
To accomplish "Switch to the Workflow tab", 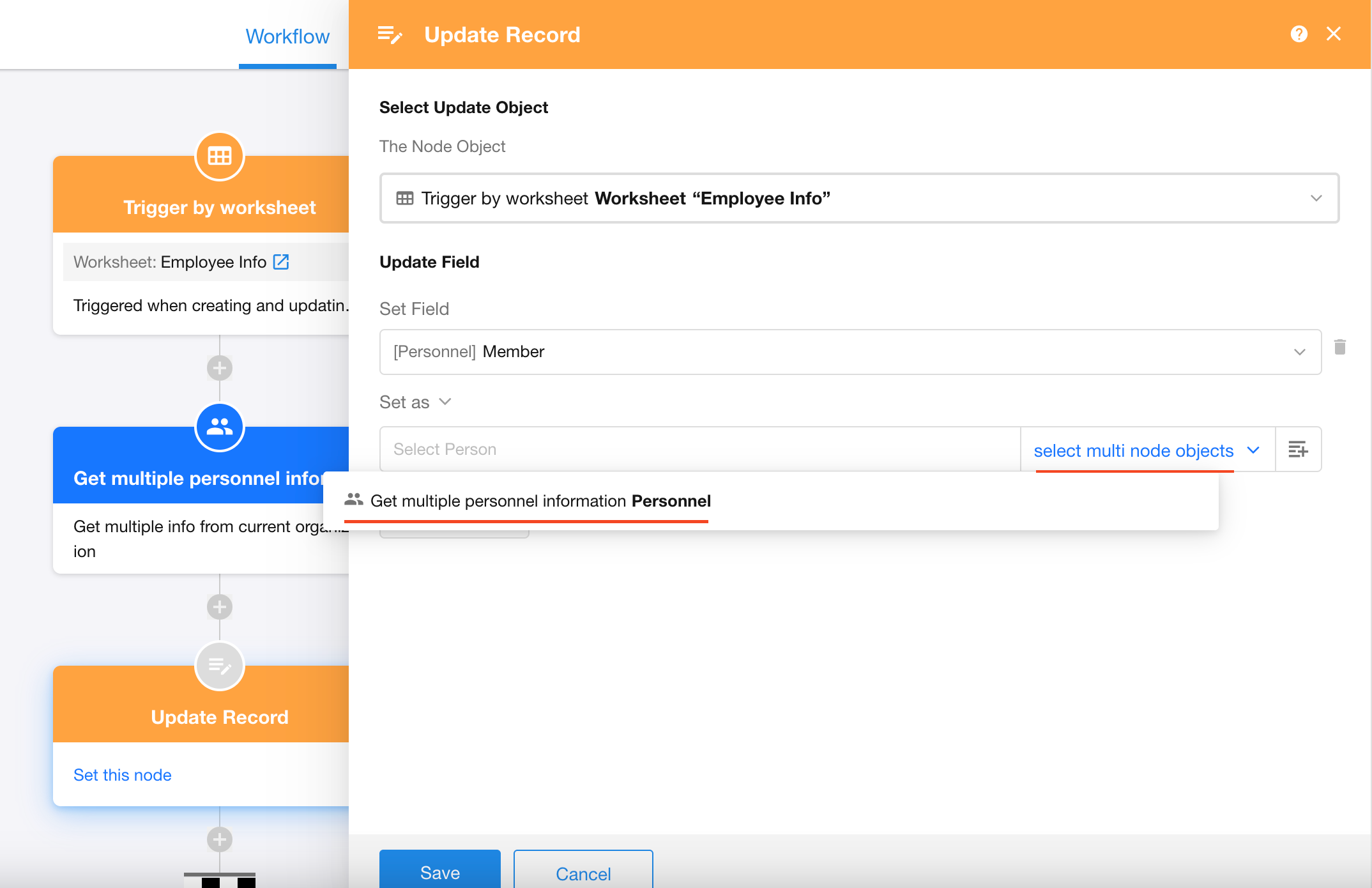I will [287, 36].
